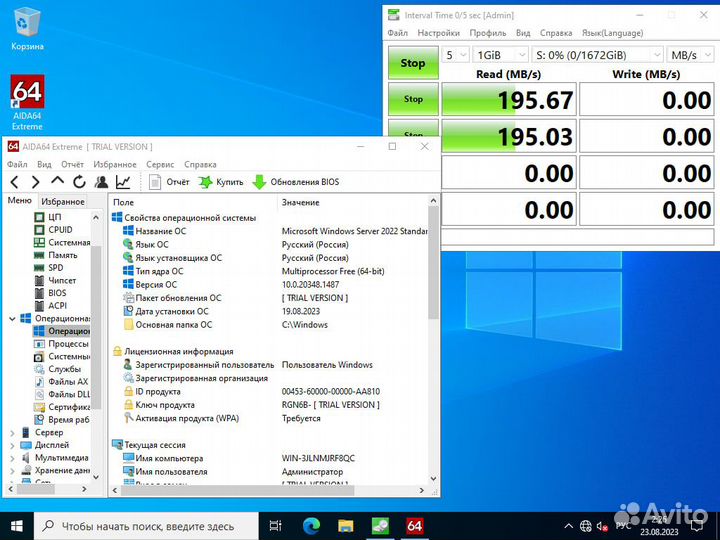Switch to AIDA64 taskbar icon
720x540 pixels.
click(415, 526)
